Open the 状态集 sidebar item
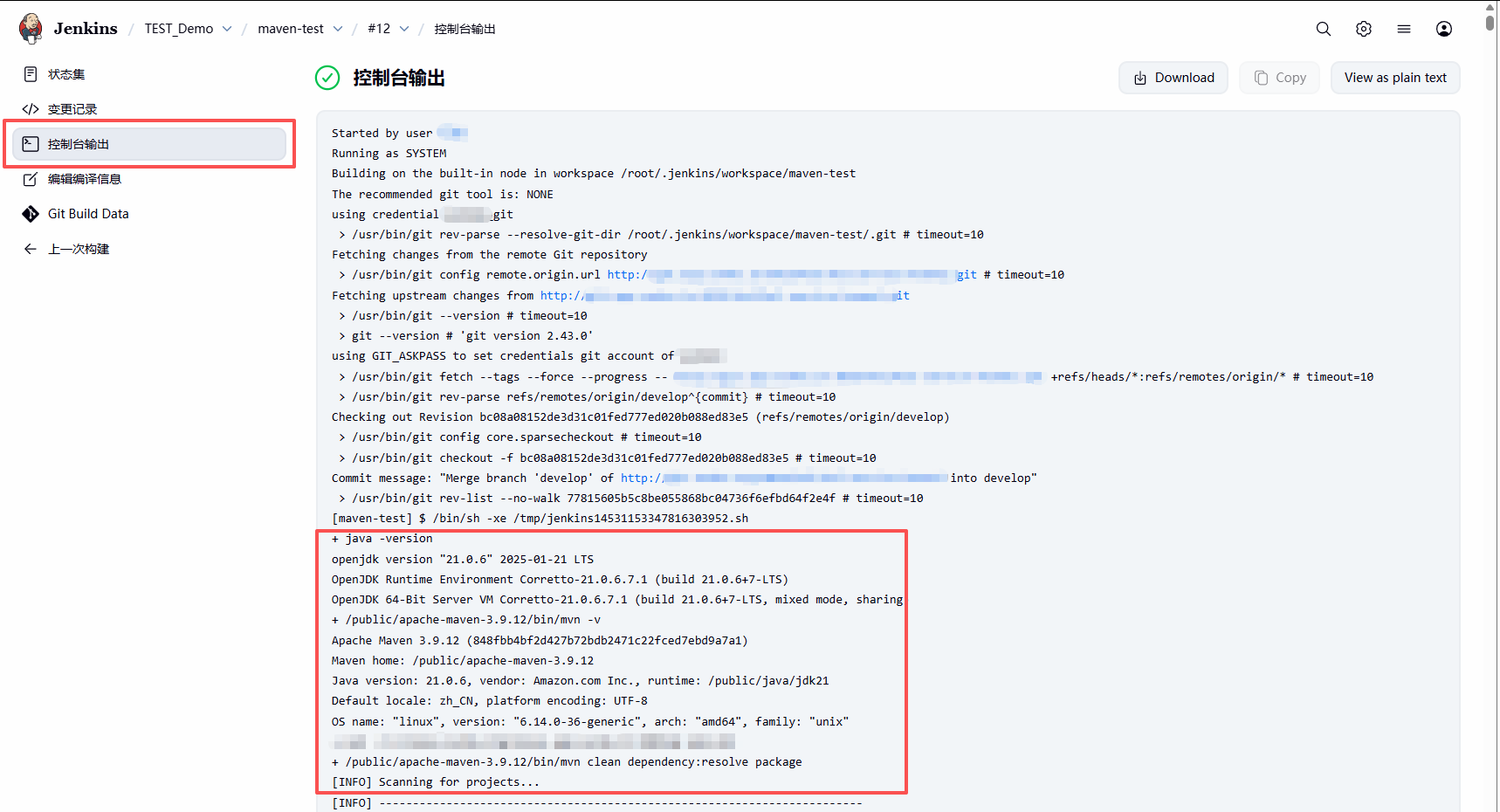The height and width of the screenshot is (812, 1500). coord(149,74)
